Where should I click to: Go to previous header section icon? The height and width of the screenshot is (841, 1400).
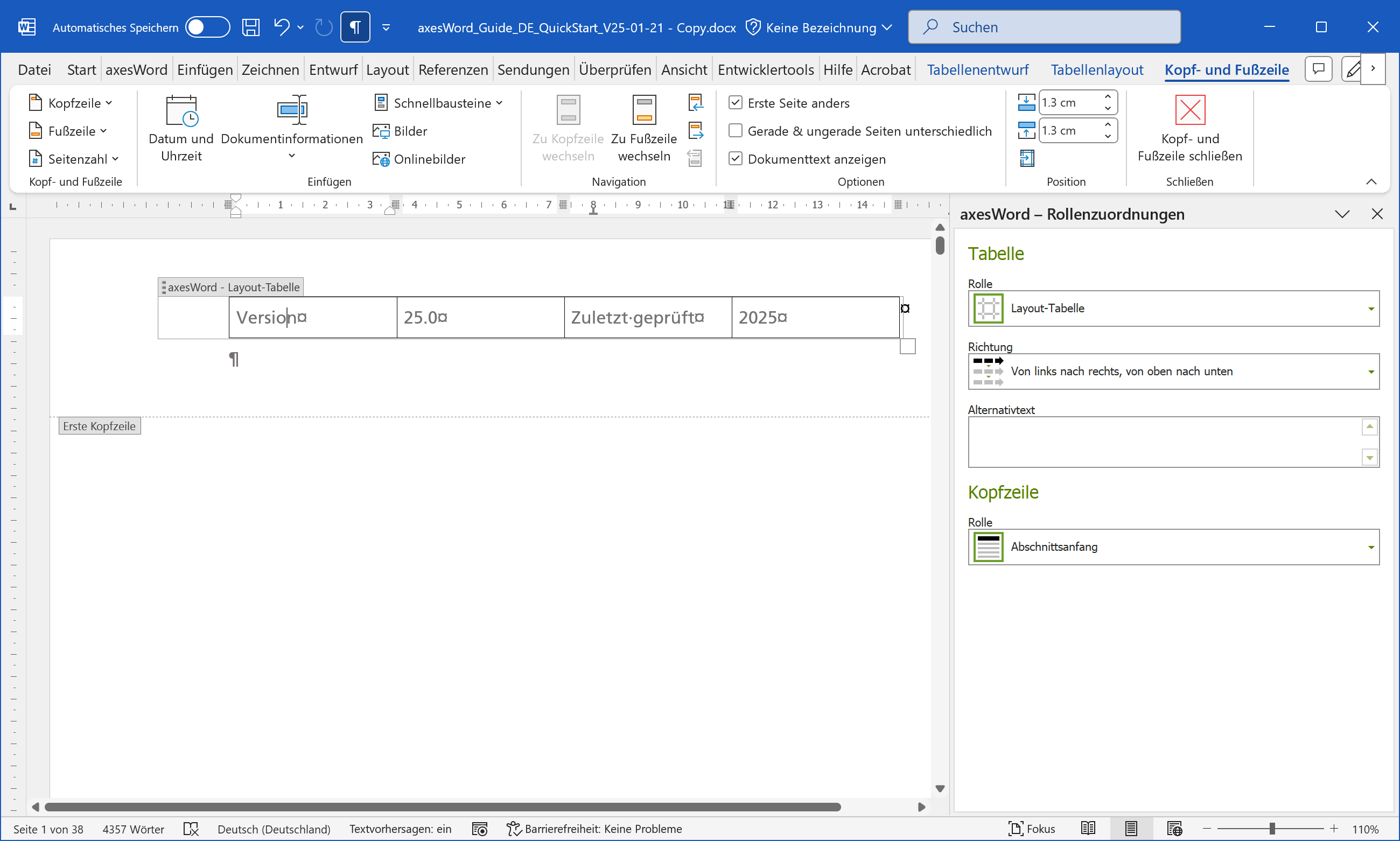pyautogui.click(x=696, y=103)
